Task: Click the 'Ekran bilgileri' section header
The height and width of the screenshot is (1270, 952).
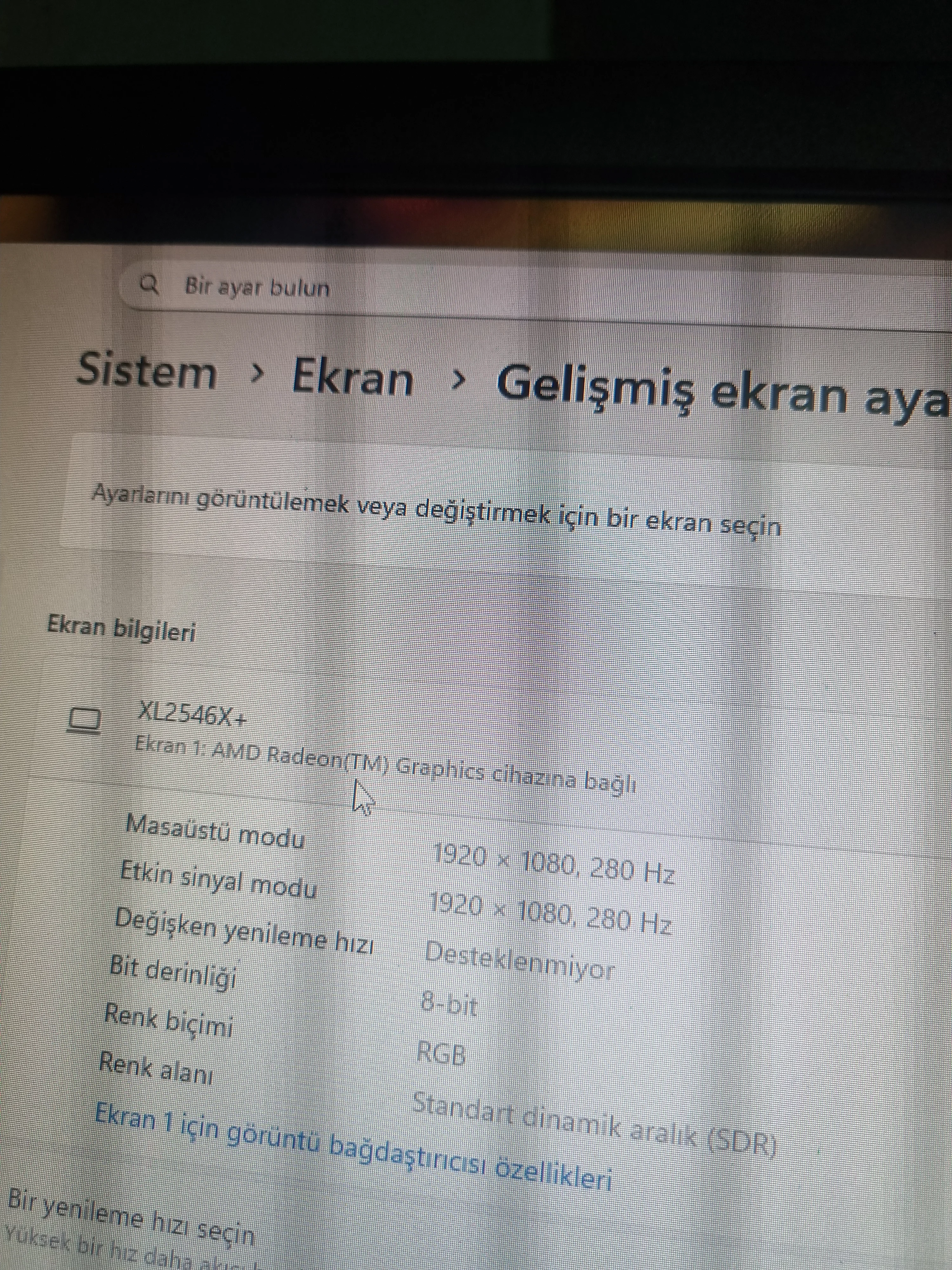Action: pos(121,628)
